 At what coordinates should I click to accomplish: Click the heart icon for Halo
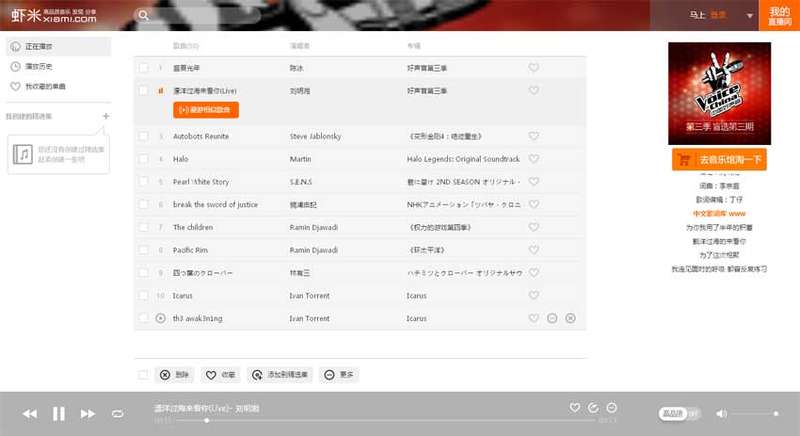[533, 159]
